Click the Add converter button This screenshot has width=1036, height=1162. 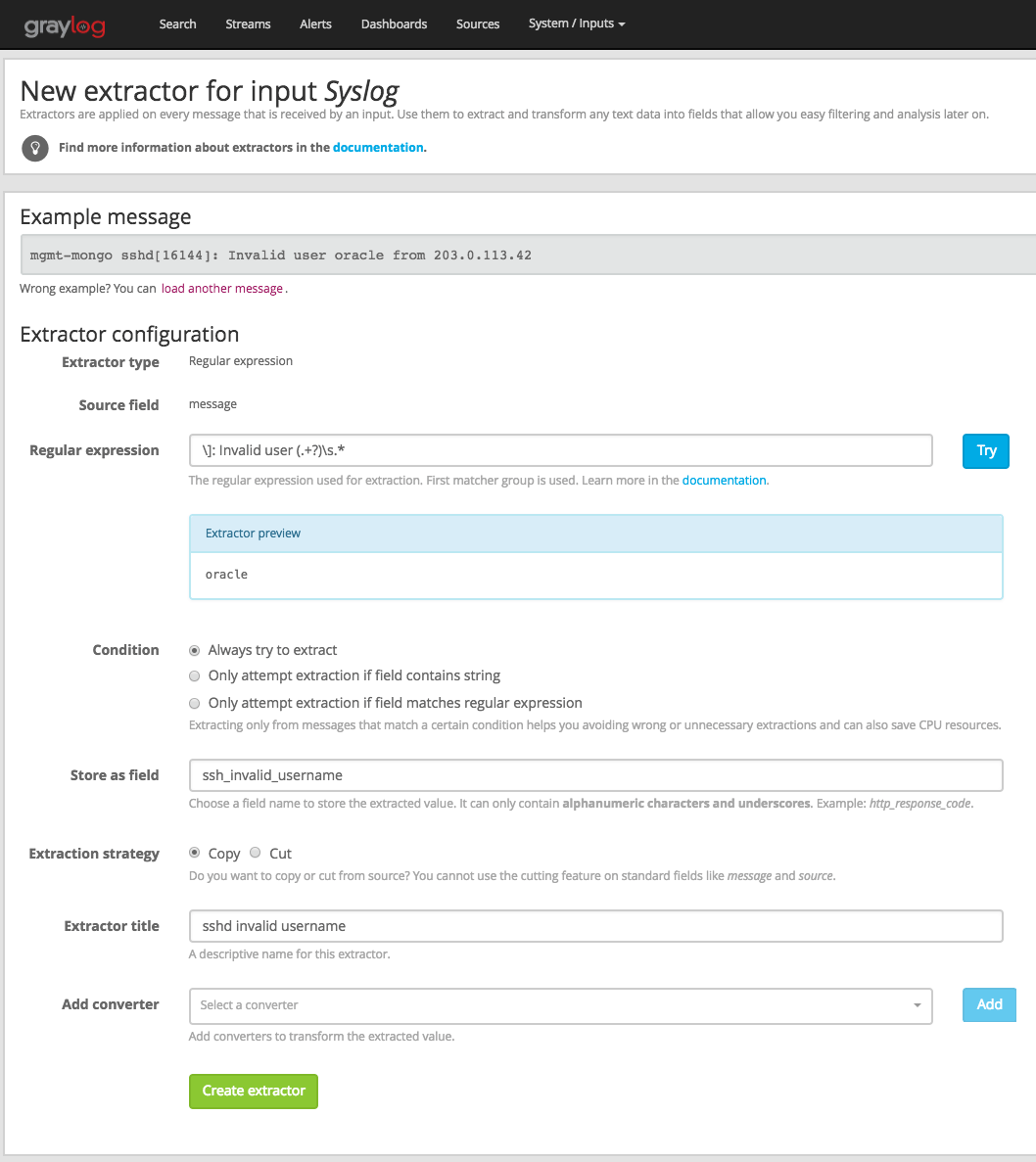pos(989,1004)
